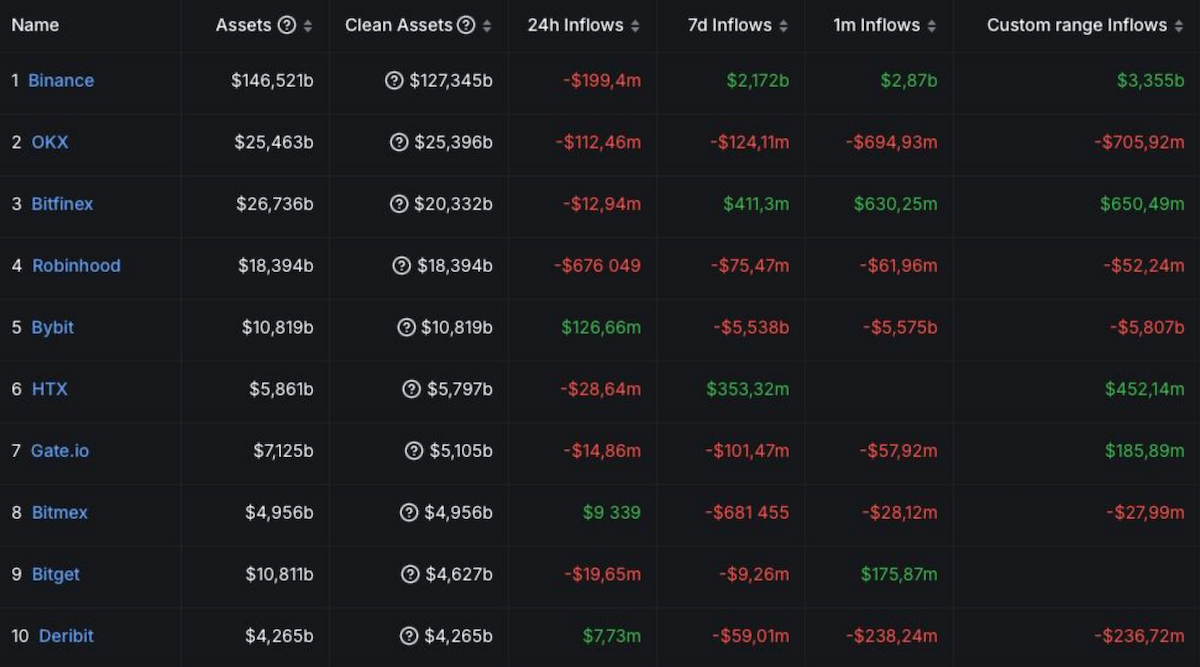This screenshot has width=1200, height=667.
Task: Click the question icon in Robinhood's Clean Assets cell
Action: point(402,266)
